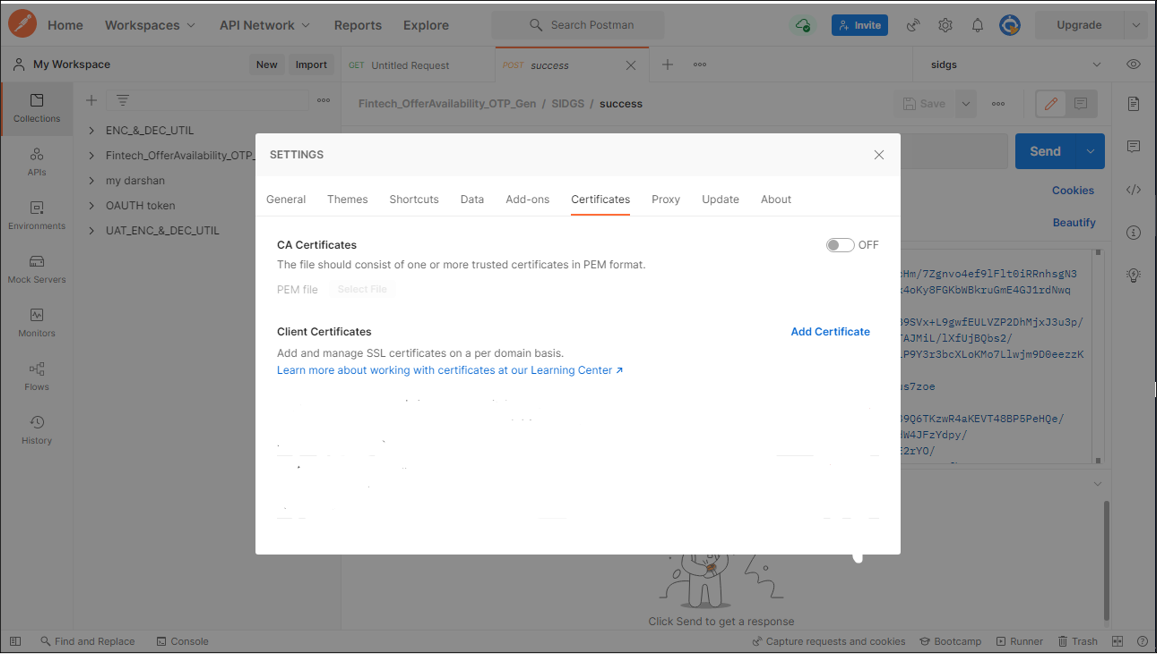Expand the ENC_&_DEC_UTIL collection
The image size is (1157, 654).
click(92, 131)
